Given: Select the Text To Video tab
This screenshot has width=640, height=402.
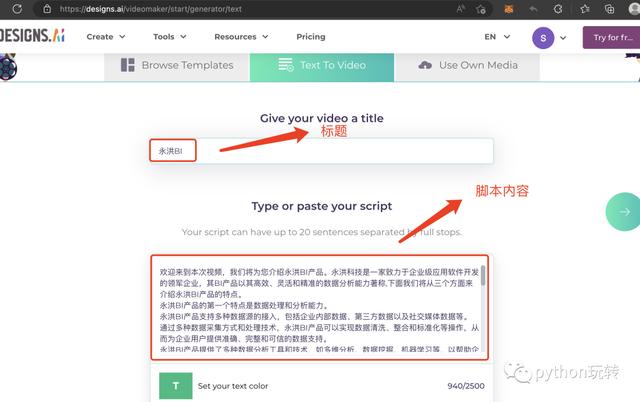Looking at the screenshot, I should 322,65.
